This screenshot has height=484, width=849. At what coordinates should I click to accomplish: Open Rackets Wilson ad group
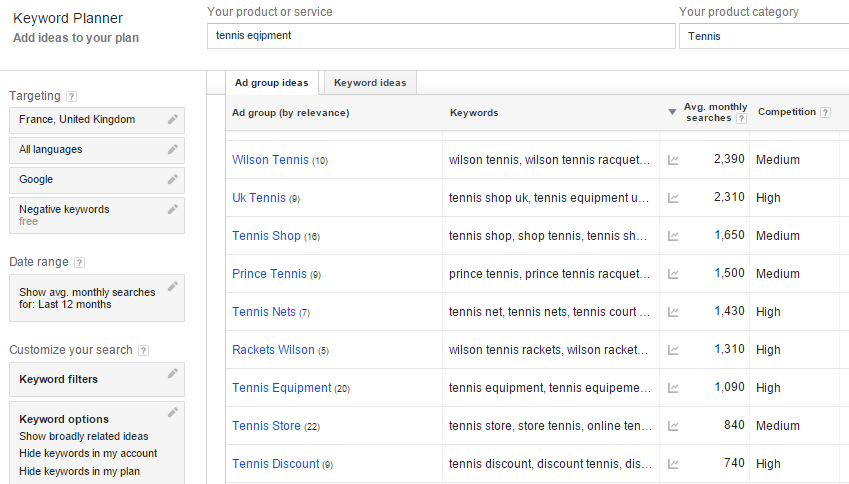pyautogui.click(x=273, y=350)
